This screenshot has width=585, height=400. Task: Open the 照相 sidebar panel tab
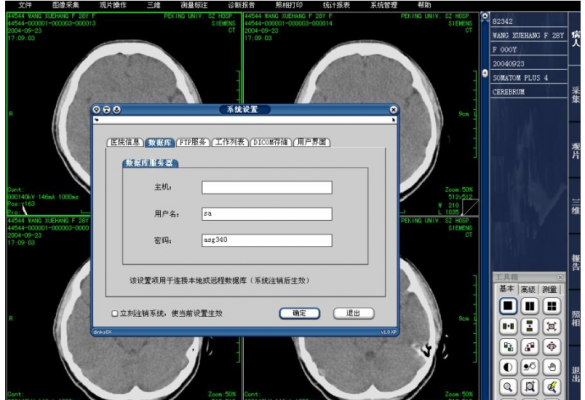576,318
